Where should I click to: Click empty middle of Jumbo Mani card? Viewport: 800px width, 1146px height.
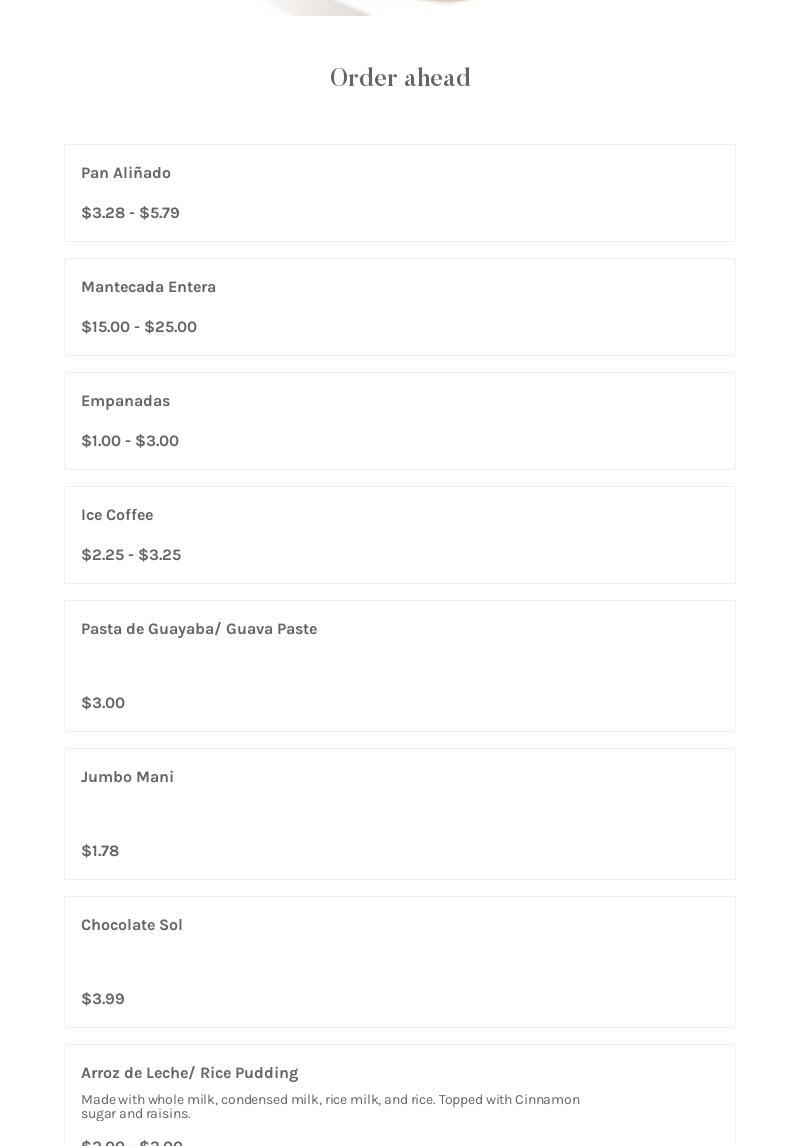400,814
